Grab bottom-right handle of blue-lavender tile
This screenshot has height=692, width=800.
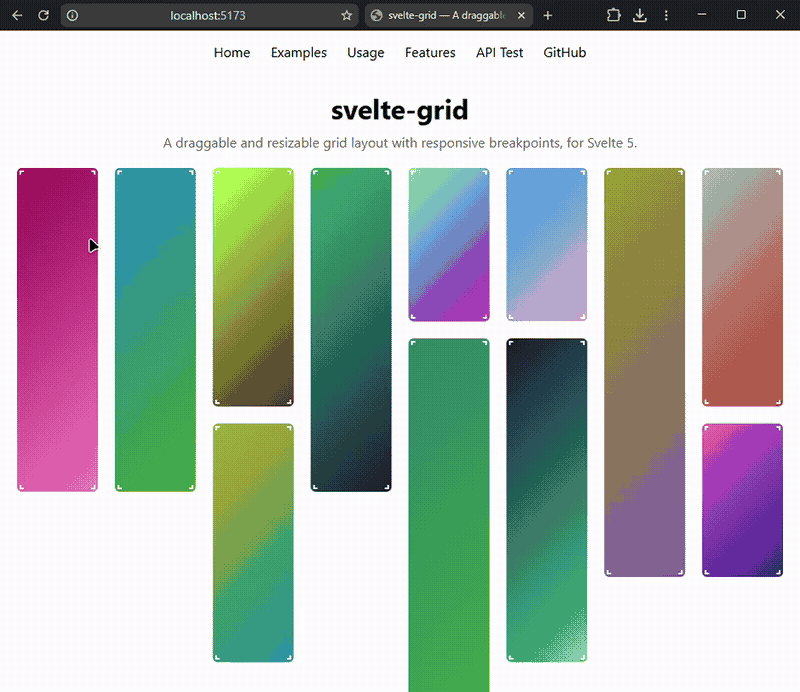583,317
